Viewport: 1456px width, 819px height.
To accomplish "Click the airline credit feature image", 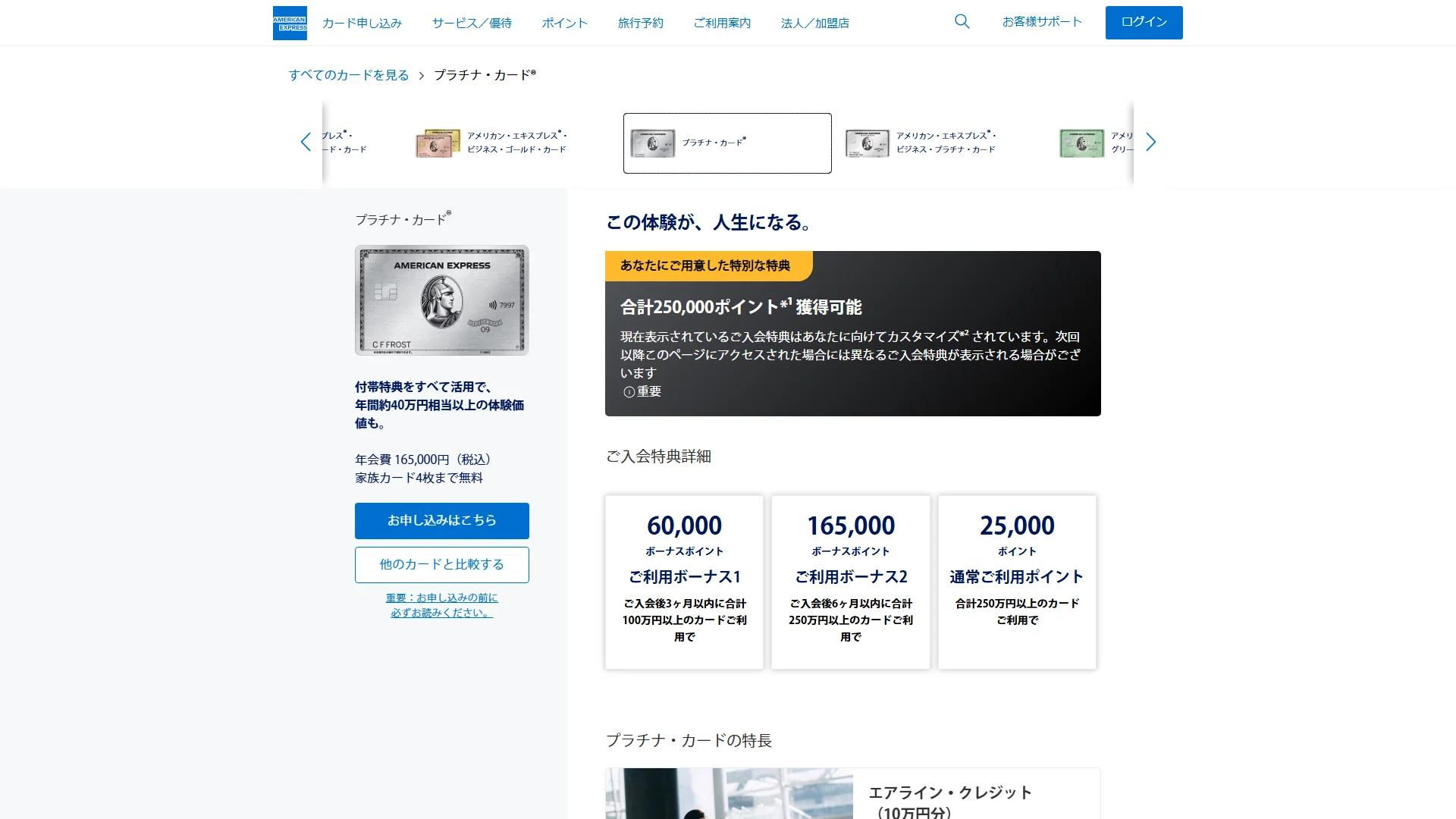I will click(730, 793).
